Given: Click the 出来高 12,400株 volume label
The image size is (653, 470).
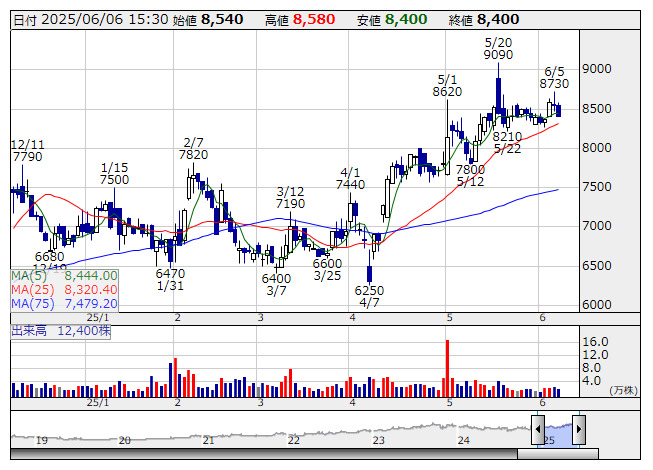Looking at the screenshot, I should point(61,331).
